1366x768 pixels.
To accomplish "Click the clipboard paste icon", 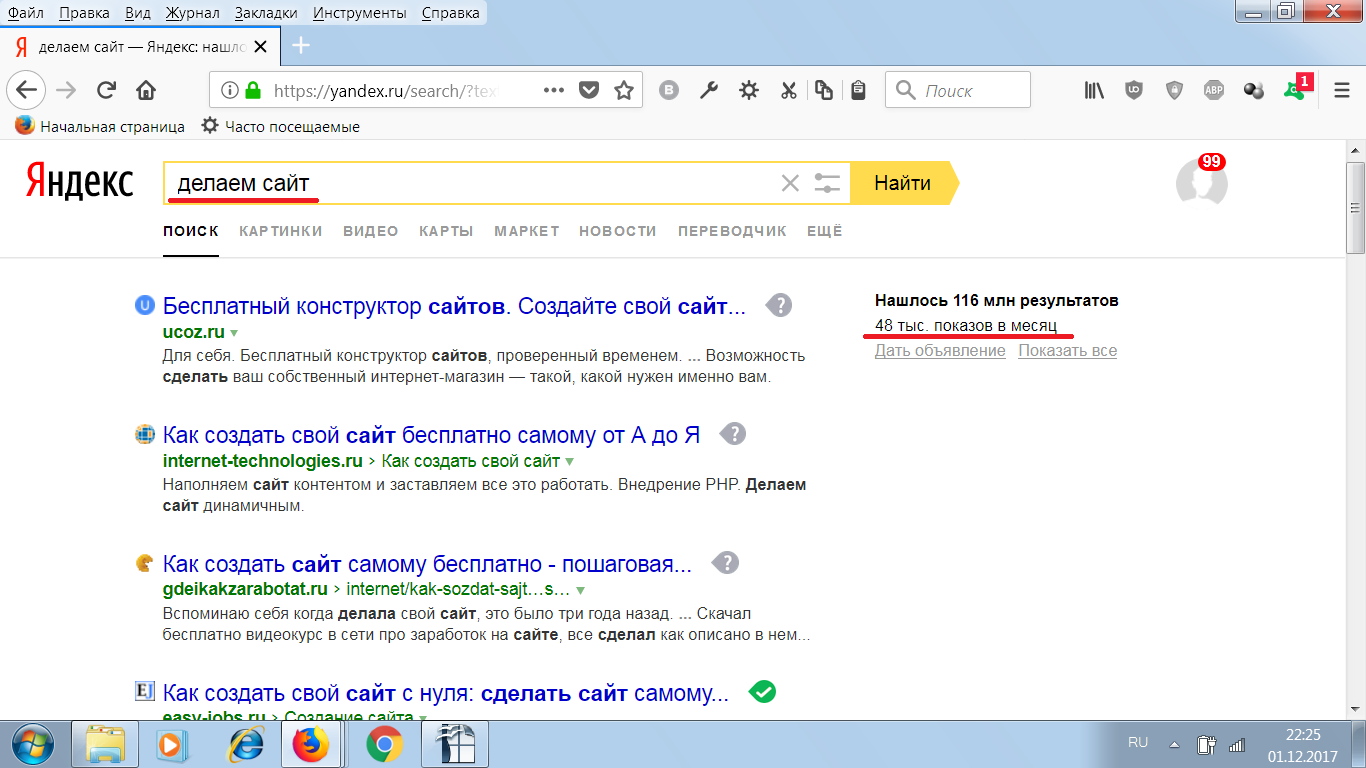I will click(x=858, y=90).
